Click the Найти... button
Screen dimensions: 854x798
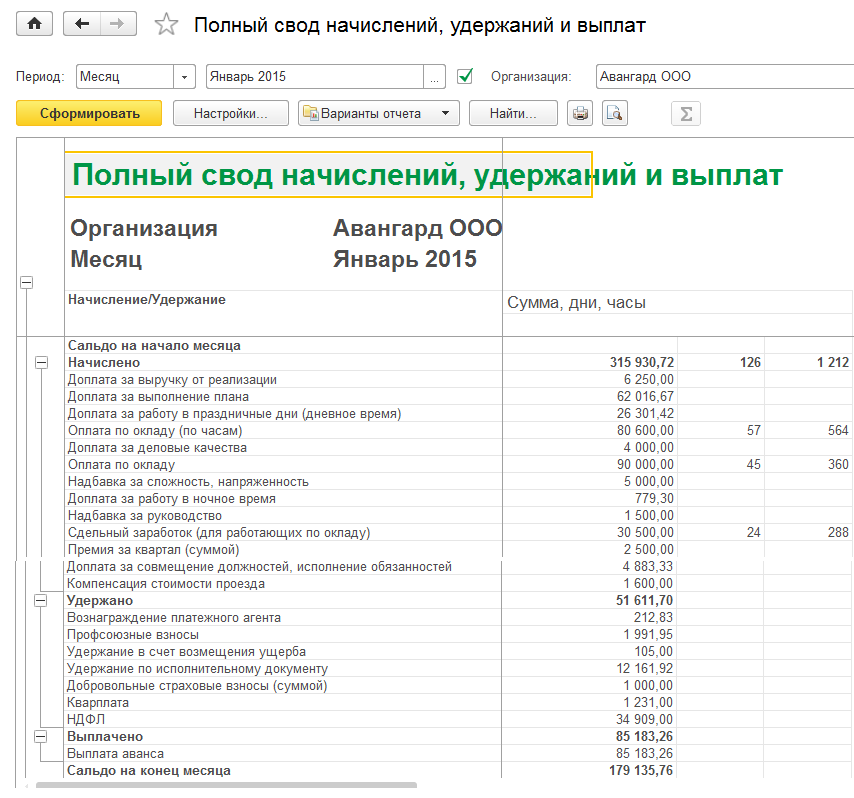coord(514,113)
